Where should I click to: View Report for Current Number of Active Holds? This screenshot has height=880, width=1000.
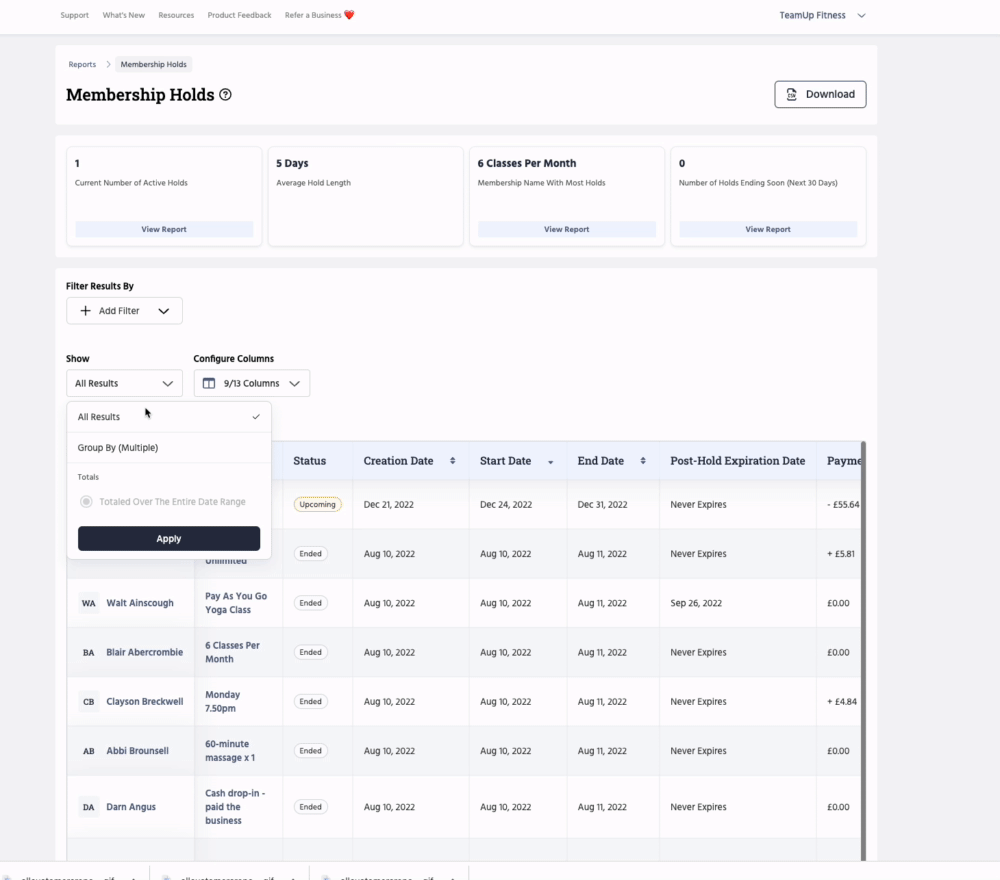click(x=163, y=229)
